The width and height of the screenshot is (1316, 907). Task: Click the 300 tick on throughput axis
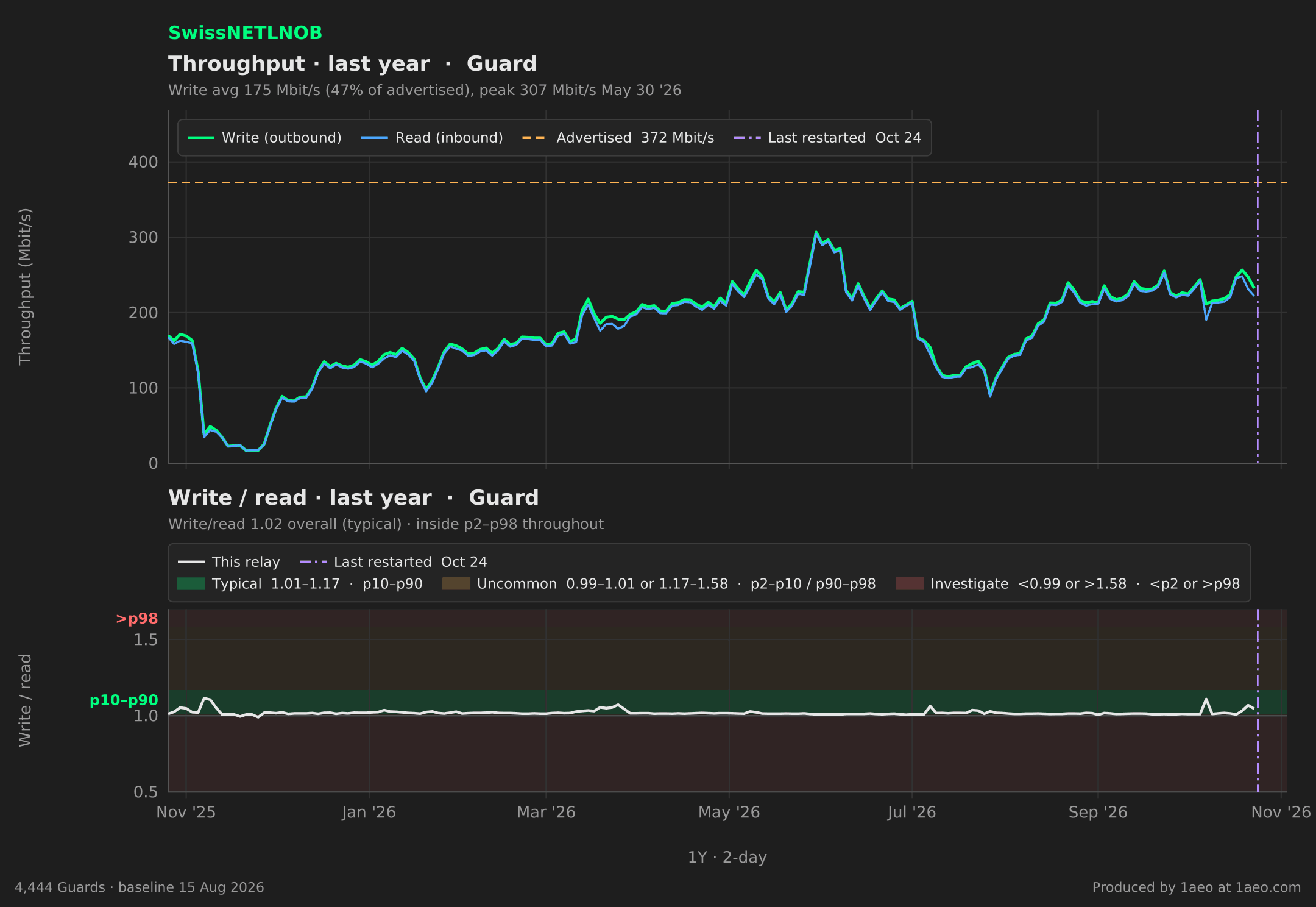click(x=143, y=238)
